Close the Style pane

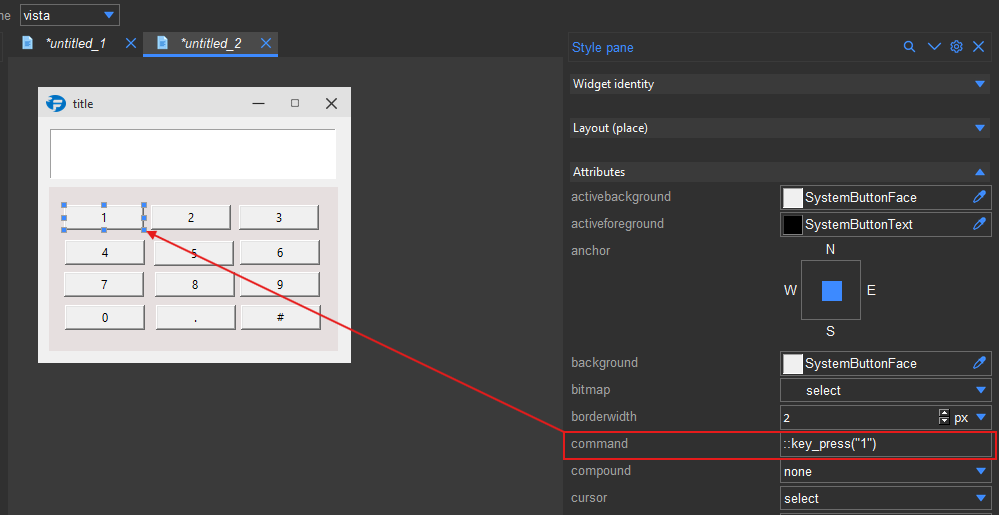[x=979, y=47]
